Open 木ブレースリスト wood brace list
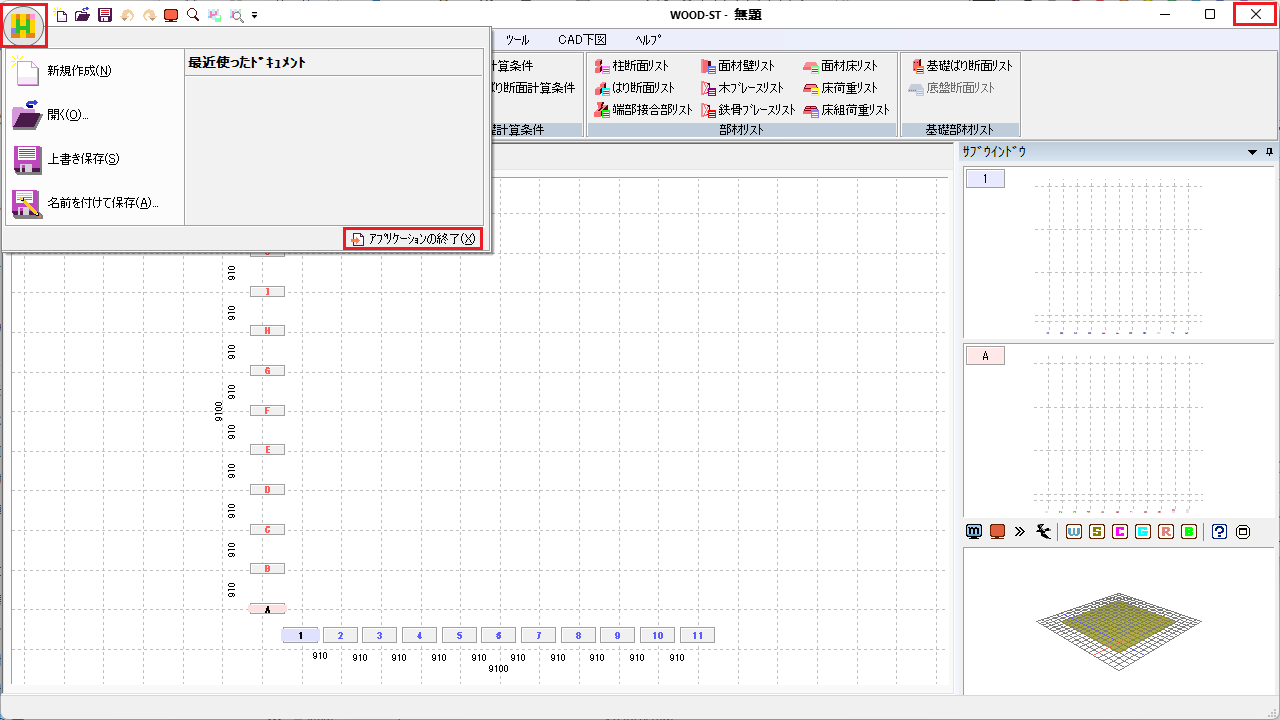The width and height of the screenshot is (1280, 720). (742, 88)
